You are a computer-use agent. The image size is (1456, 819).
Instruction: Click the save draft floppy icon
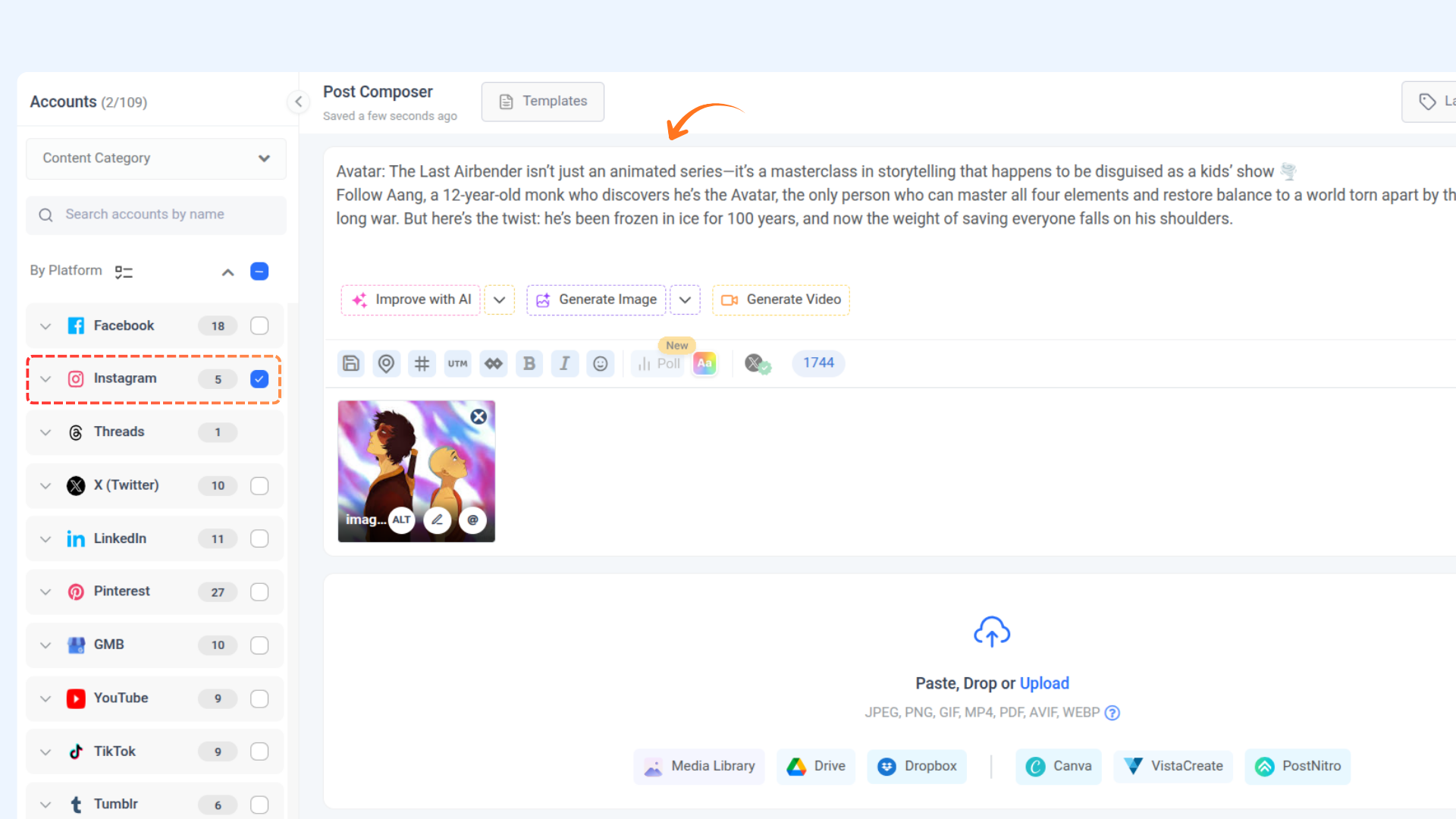[x=350, y=363]
